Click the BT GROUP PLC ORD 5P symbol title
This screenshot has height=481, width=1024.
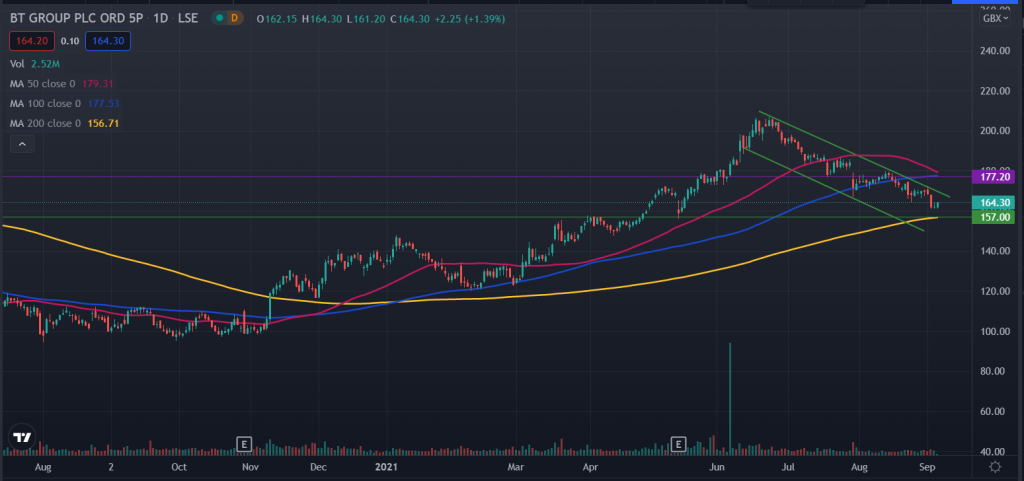click(78, 19)
